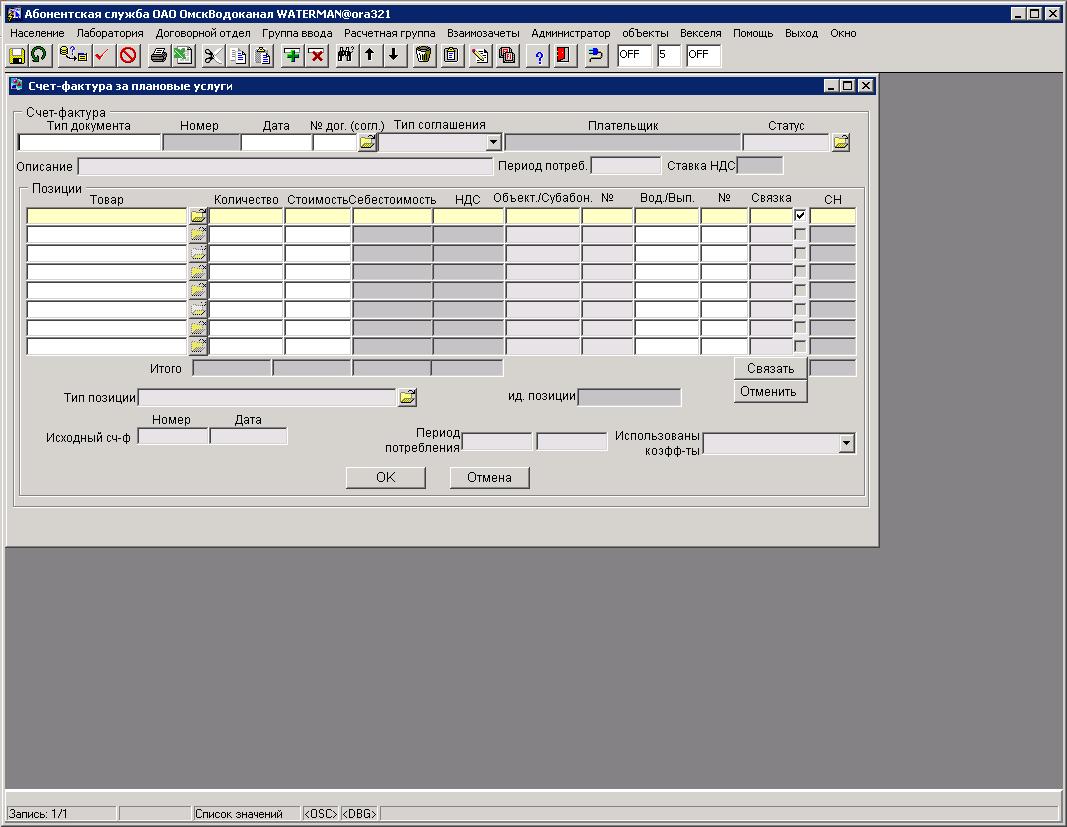
Task: Click the binoculars search icon
Action: pyautogui.click(x=346, y=55)
